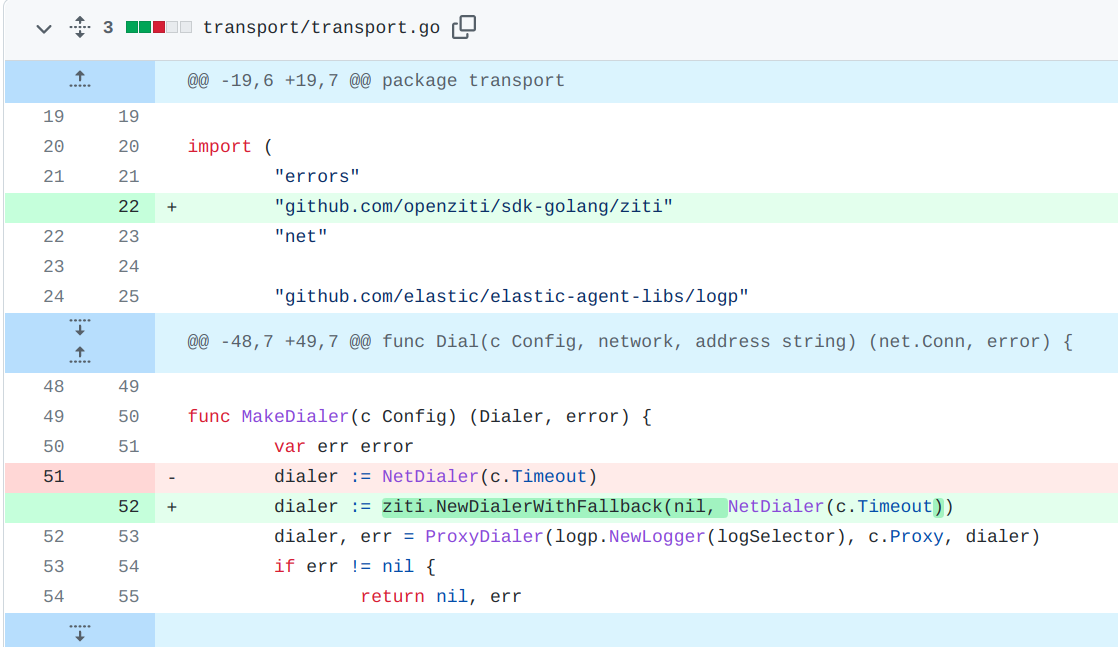This screenshot has height=647, width=1118.
Task: Click the "@@ -48,7 +49,7 @@ func Dial" hunk header text
Action: pyautogui.click(x=629, y=342)
